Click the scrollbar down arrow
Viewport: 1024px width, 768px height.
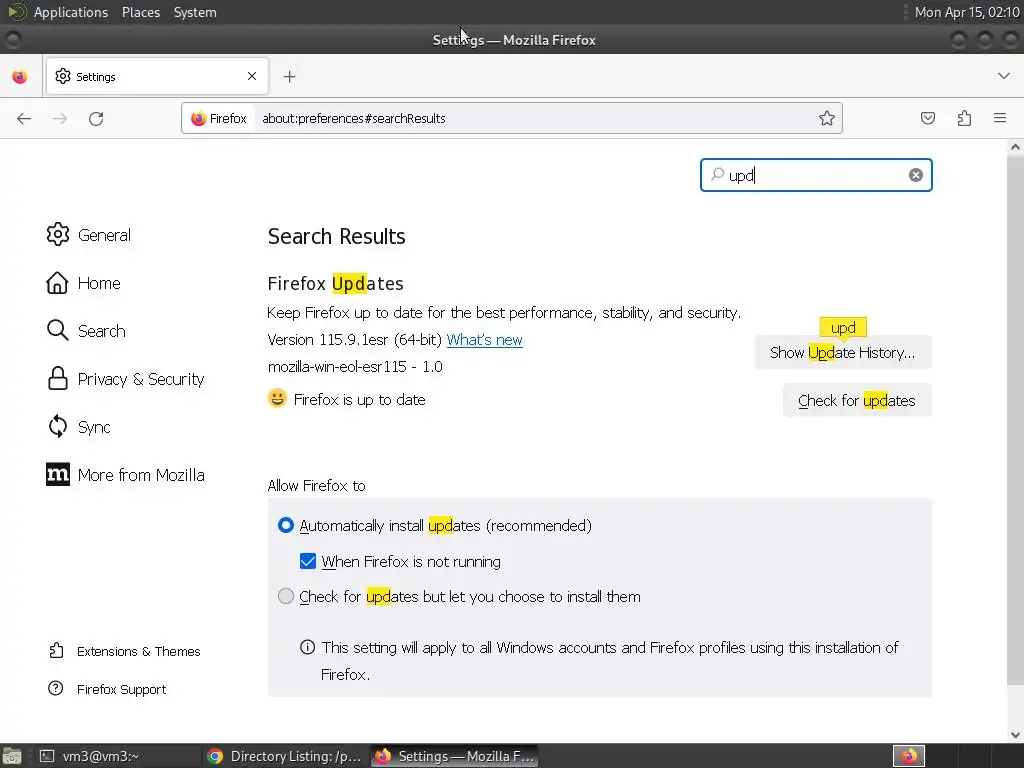(1015, 734)
